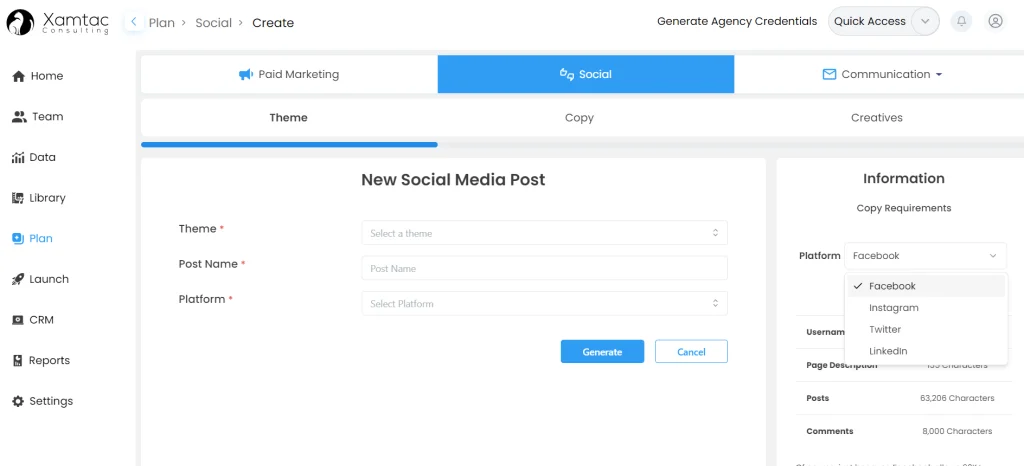1024x466 pixels.
Task: Click the Data chart icon
Action: [x=18, y=158]
